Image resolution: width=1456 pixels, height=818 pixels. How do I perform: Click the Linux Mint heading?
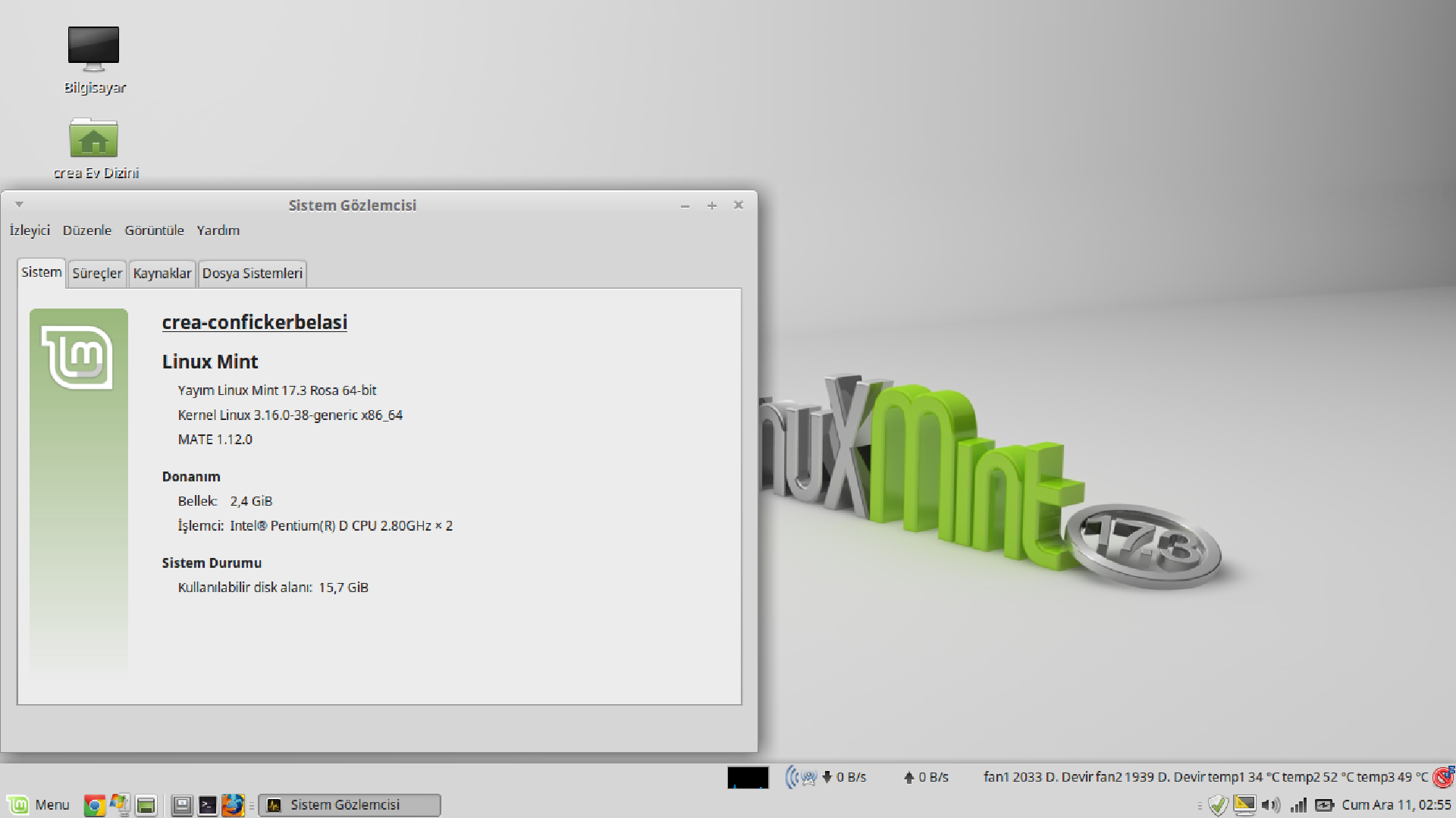210,362
